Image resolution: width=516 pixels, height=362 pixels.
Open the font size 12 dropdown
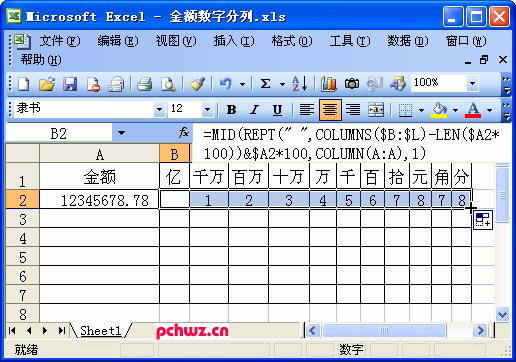[x=207, y=109]
